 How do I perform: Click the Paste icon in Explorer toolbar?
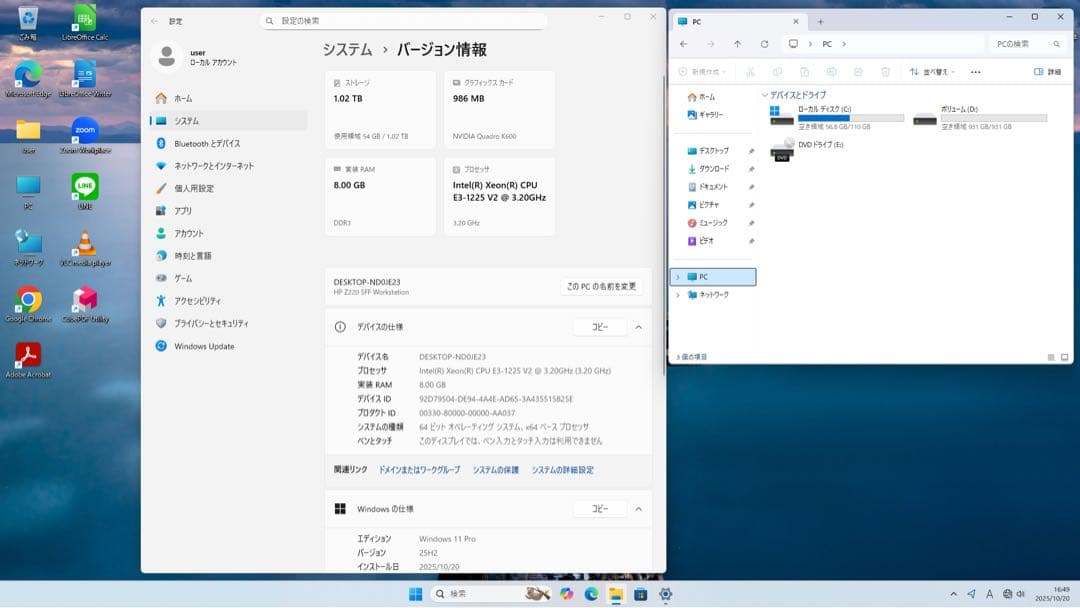click(805, 71)
